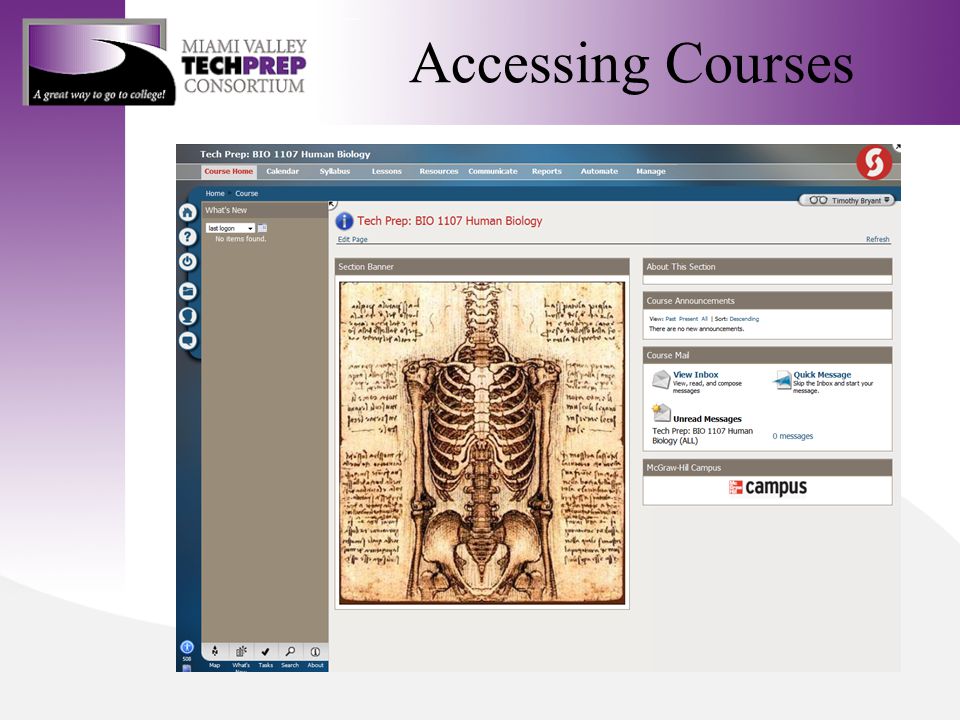
Task: Collapse sidebar using arrow icon at panel corner
Action: pyautogui.click(x=332, y=204)
